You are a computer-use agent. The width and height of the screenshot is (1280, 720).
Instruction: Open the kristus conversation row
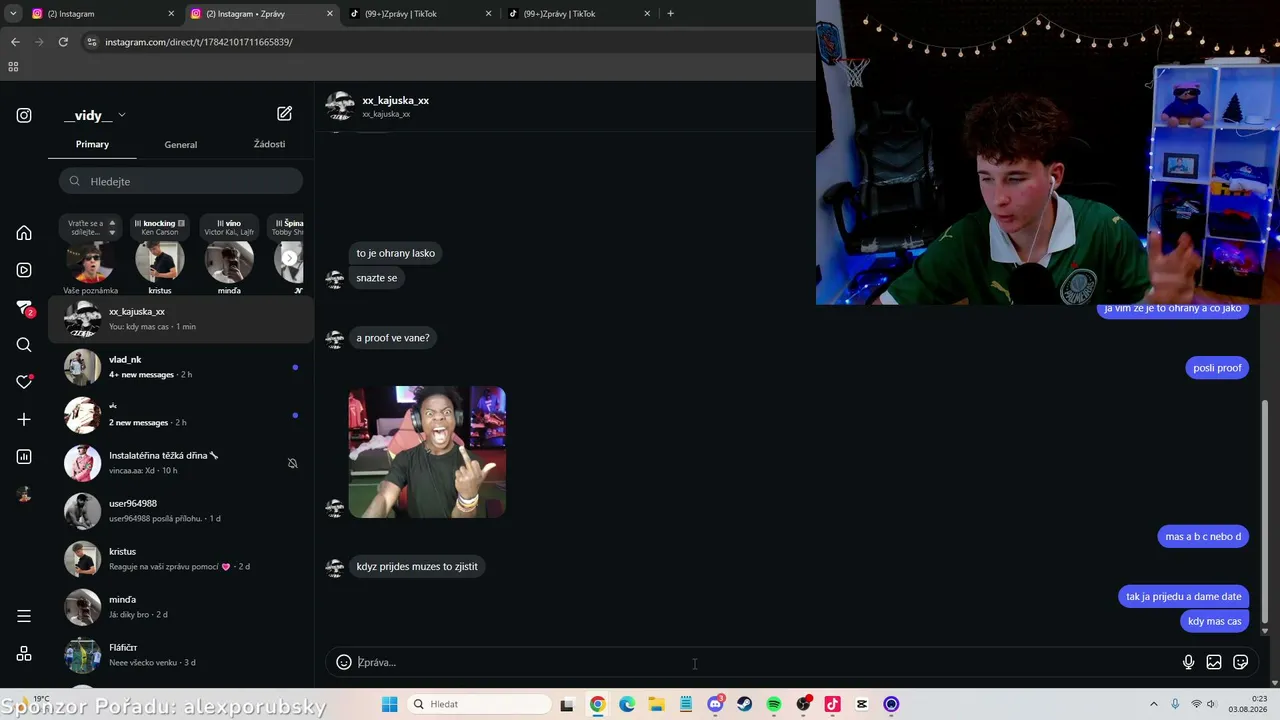click(x=181, y=559)
